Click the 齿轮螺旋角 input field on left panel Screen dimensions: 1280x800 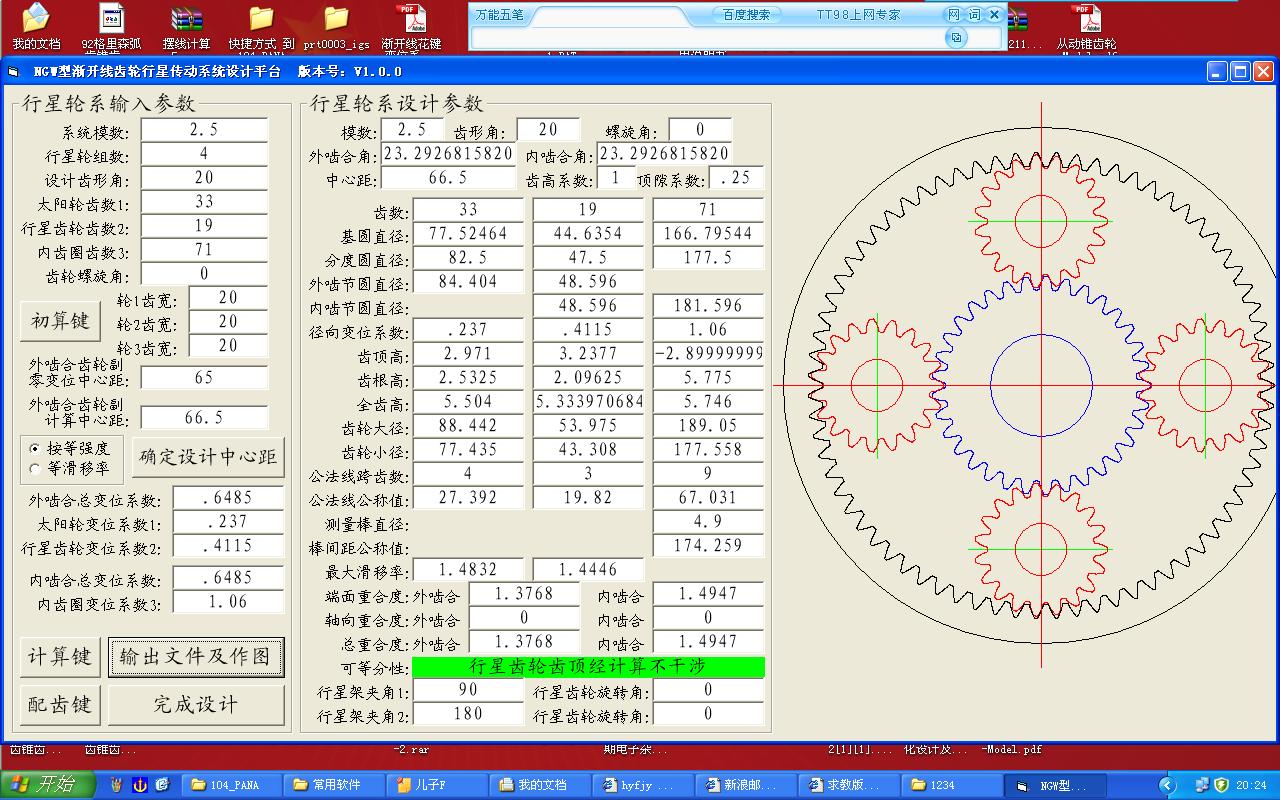click(204, 274)
